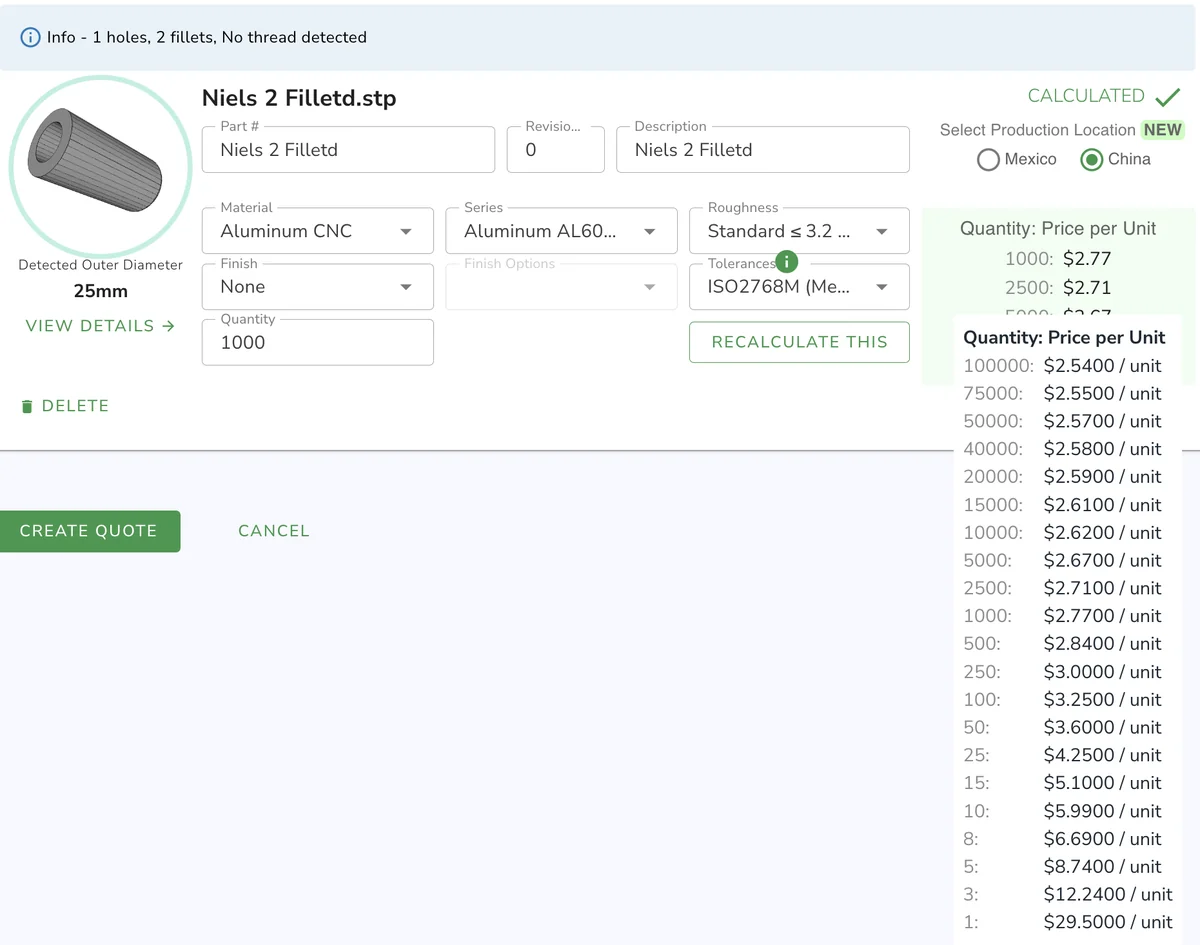Click the 500 quantity price $2.8400 row
This screenshot has width=1200, height=945.
pos(1063,644)
